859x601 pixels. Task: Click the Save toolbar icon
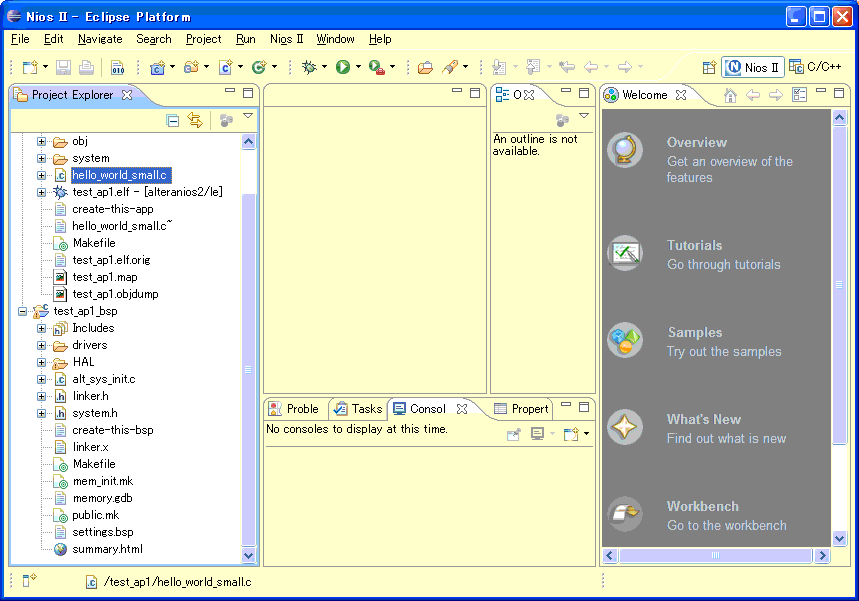click(64, 67)
